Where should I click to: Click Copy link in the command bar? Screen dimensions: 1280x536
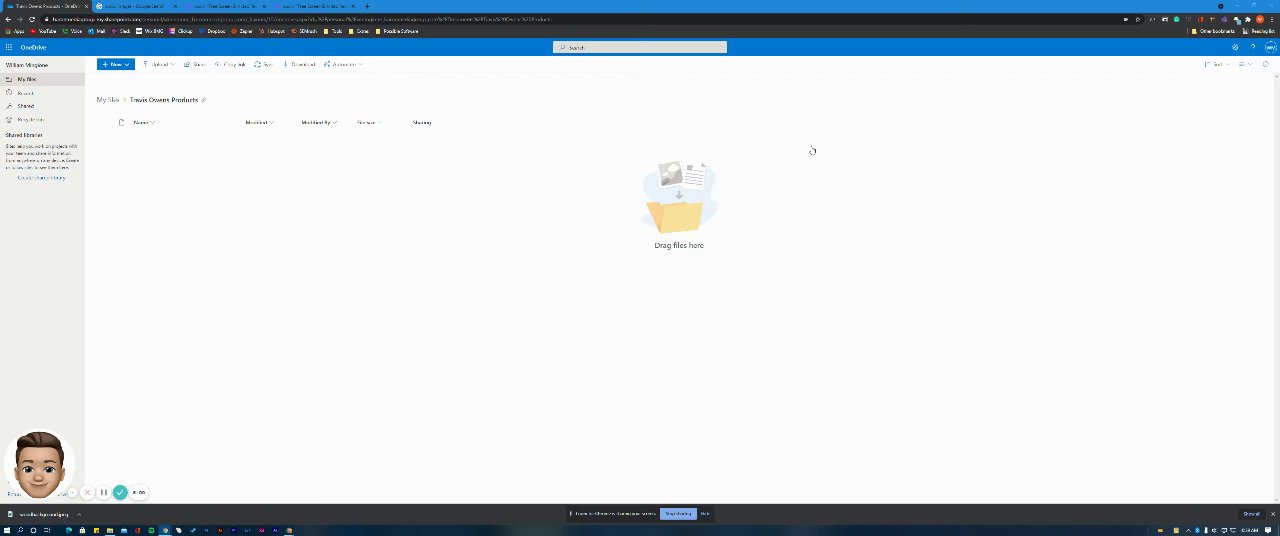(230, 64)
